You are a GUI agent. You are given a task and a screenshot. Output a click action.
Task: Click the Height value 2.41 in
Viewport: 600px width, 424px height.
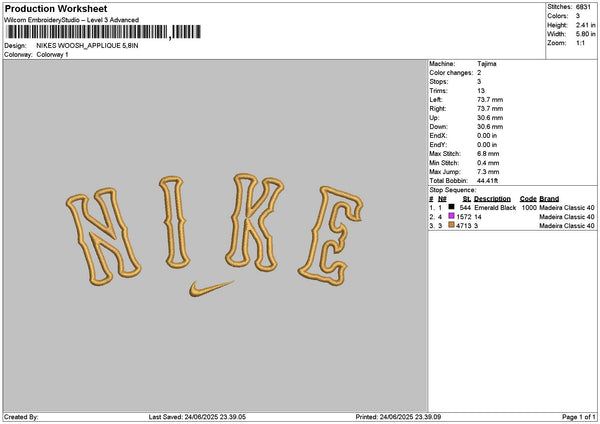pyautogui.click(x=585, y=25)
